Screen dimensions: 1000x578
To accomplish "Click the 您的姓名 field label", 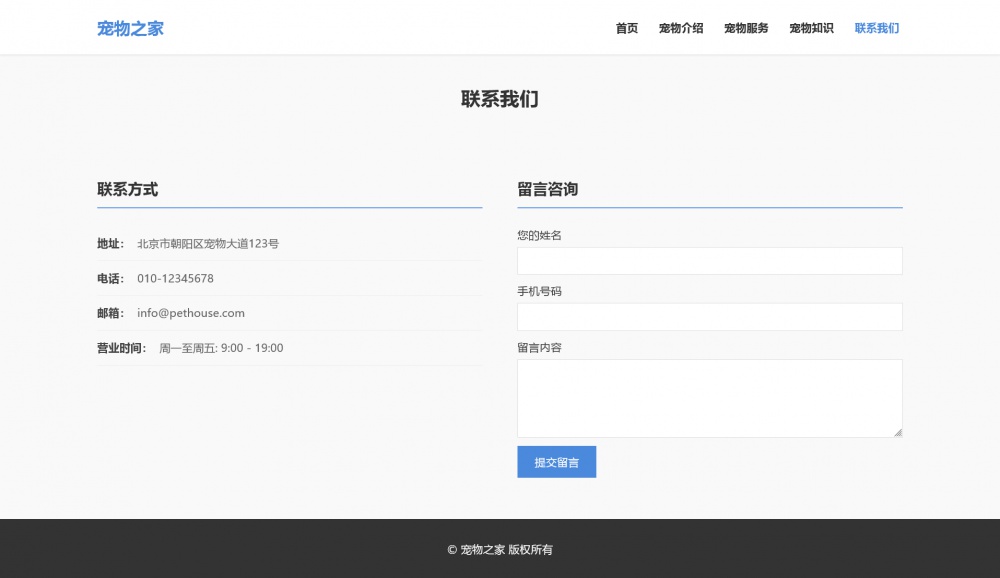I will point(539,236).
